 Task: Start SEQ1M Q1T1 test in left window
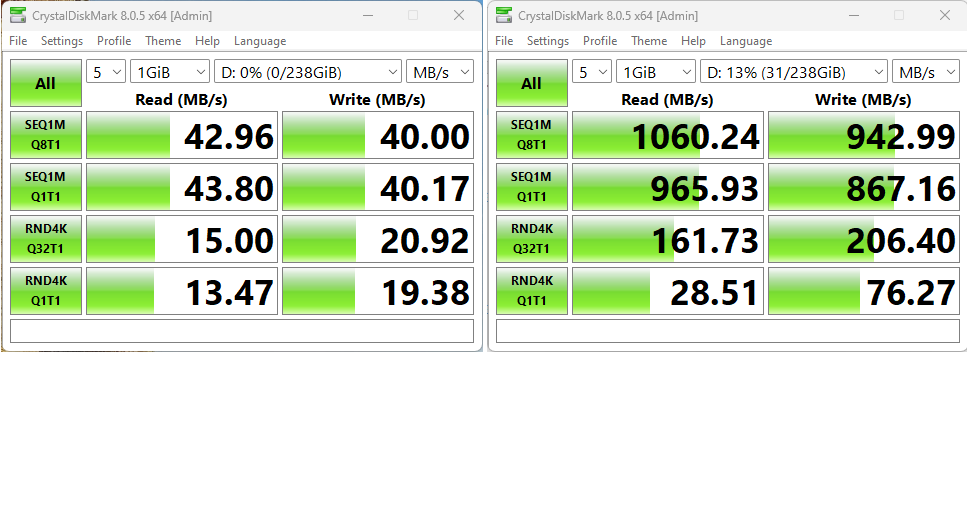click(46, 187)
